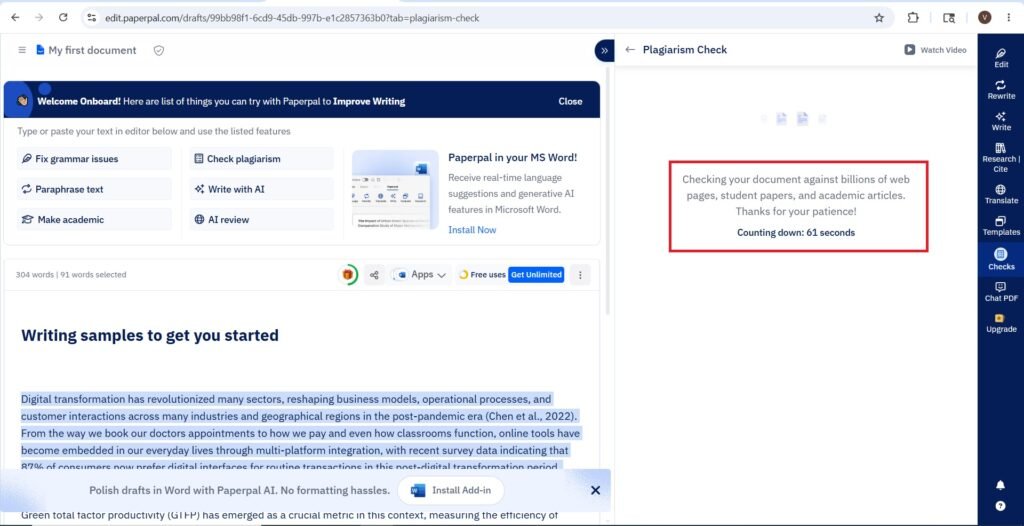Click the Free uses indicator
Viewport: 1024px width, 526px height.
[x=482, y=275]
